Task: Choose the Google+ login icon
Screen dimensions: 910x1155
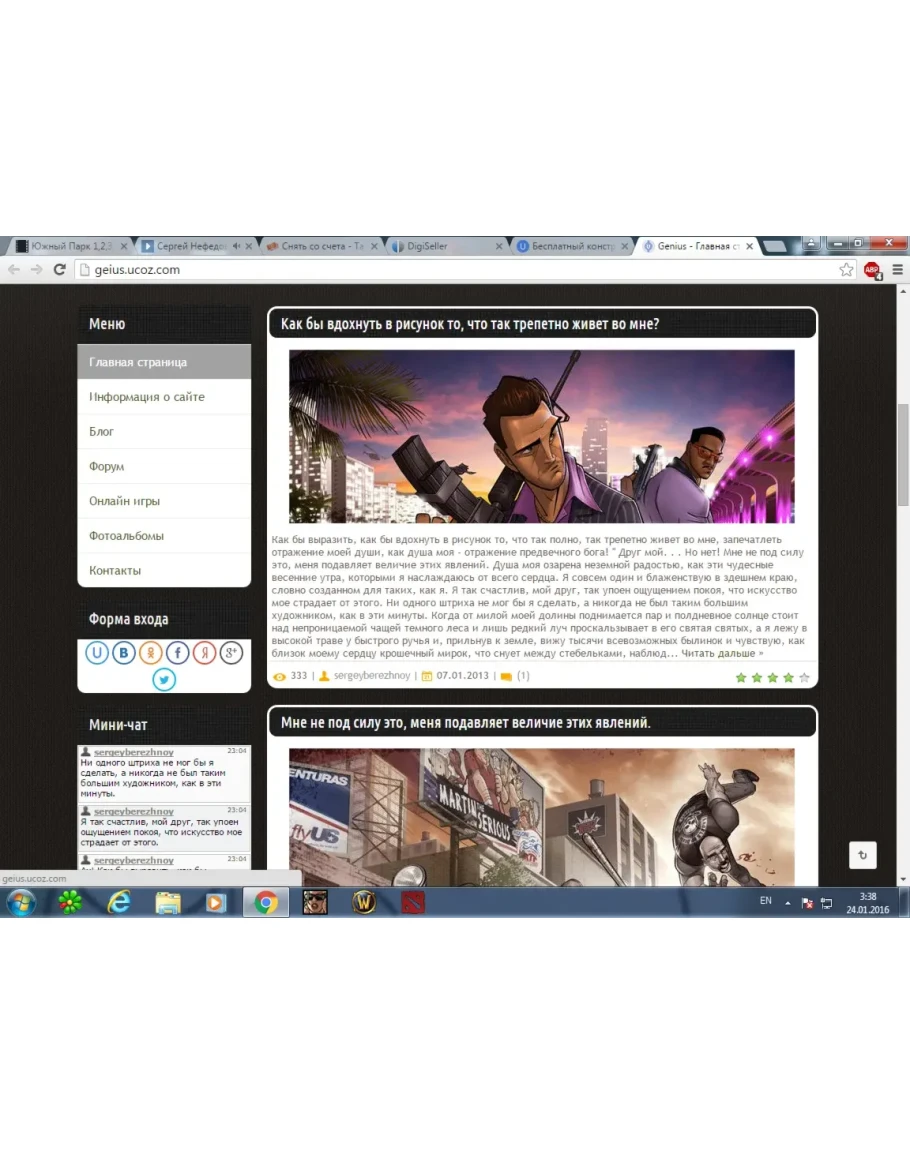Action: pos(231,653)
